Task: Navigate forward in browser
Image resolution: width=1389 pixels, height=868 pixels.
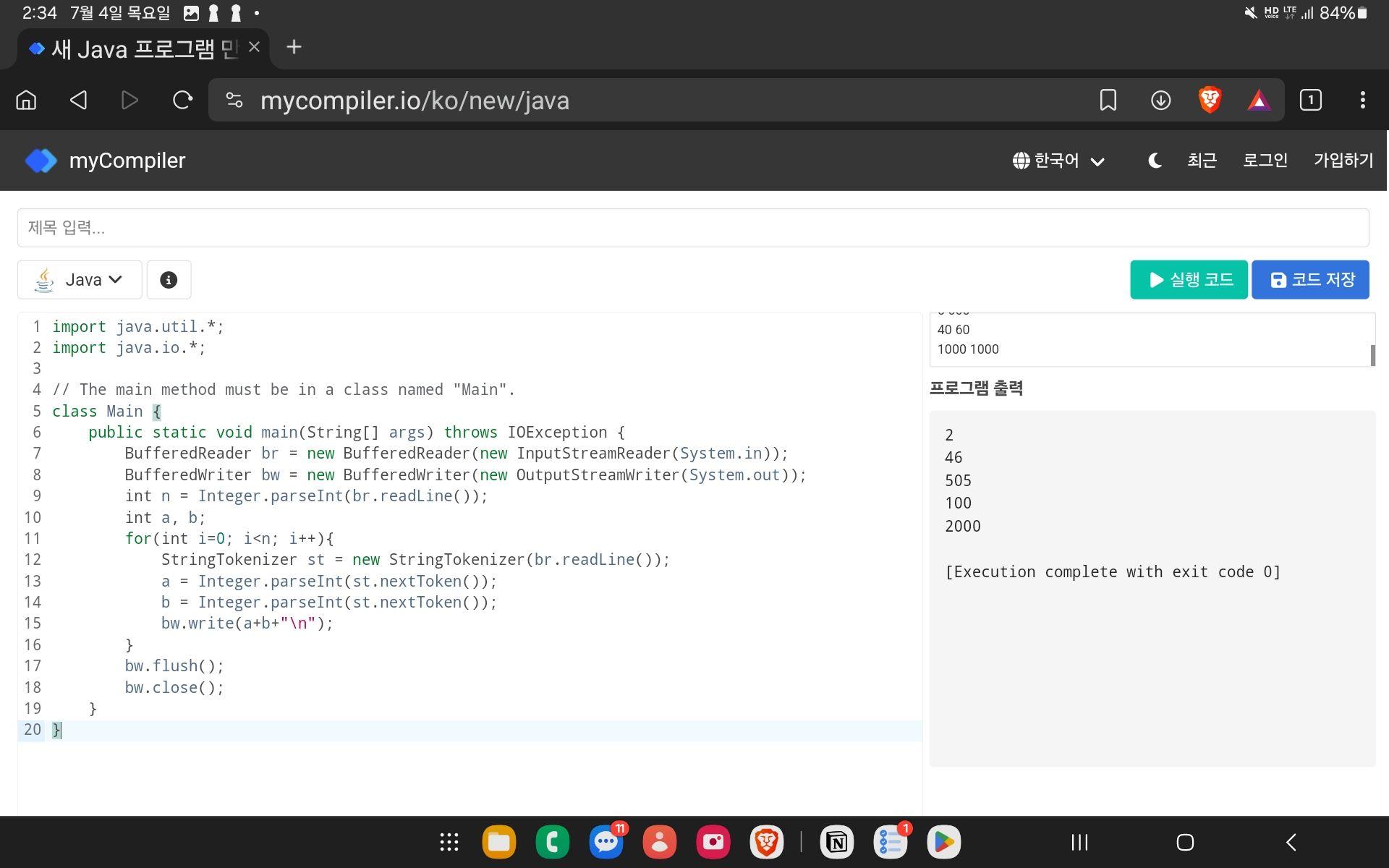Action: [x=129, y=100]
